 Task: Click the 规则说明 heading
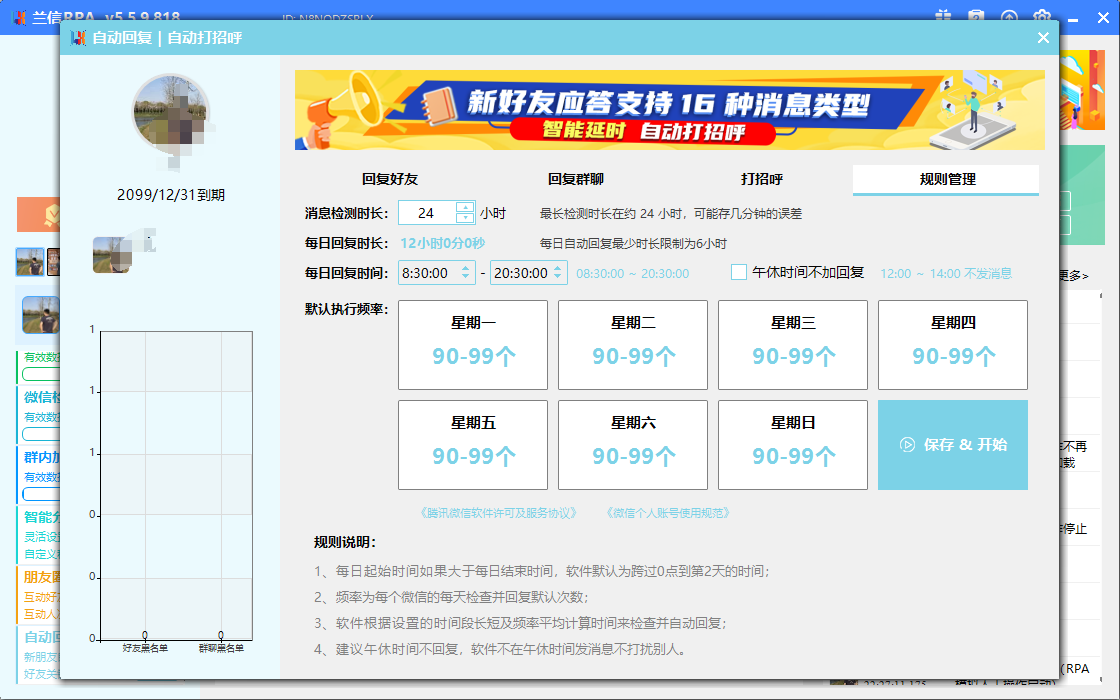click(345, 542)
